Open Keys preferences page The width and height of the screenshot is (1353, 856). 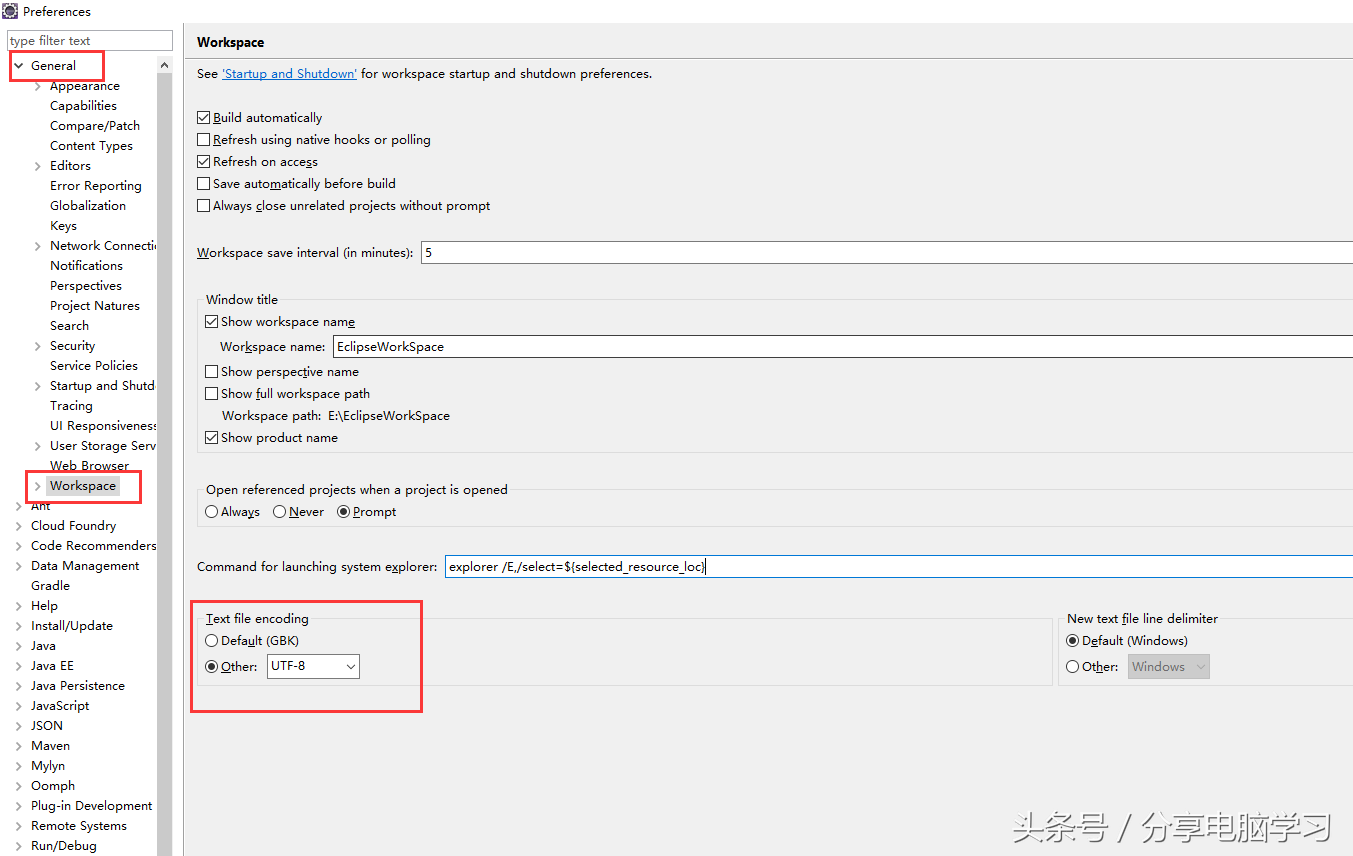tap(63, 226)
